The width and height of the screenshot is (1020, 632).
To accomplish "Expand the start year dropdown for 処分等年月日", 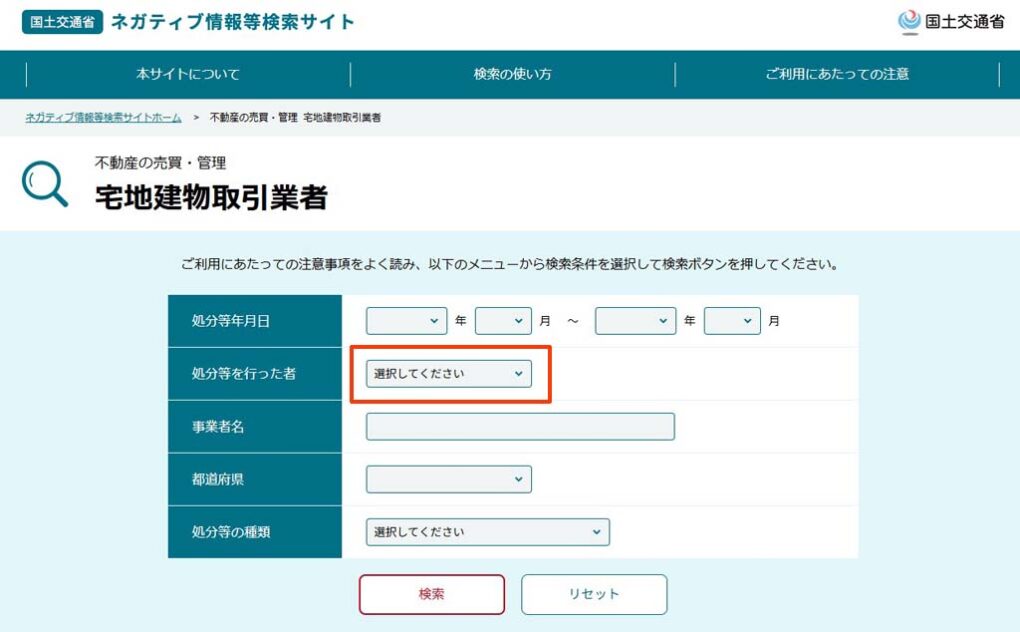I will [406, 321].
